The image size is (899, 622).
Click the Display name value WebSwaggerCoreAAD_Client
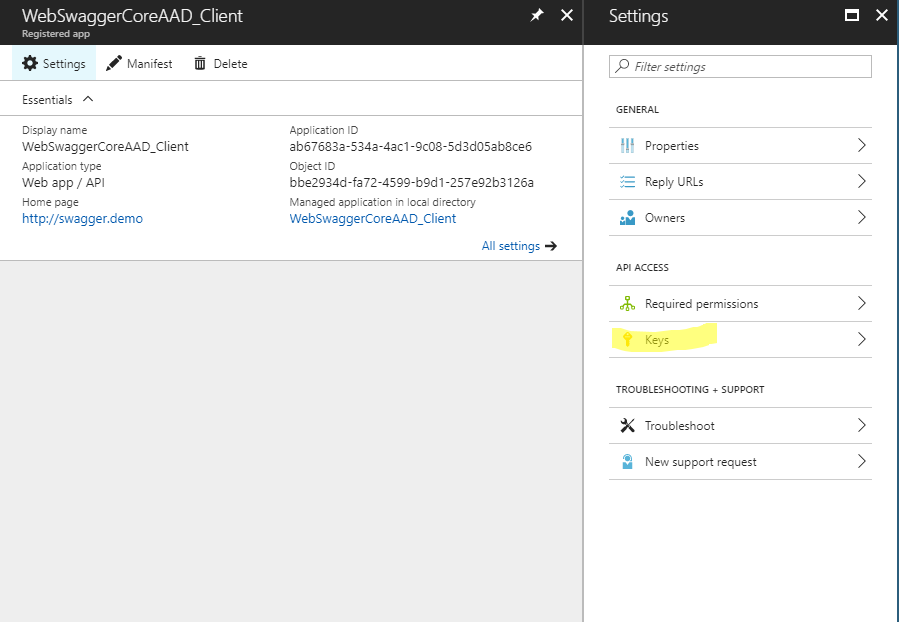click(x=105, y=146)
